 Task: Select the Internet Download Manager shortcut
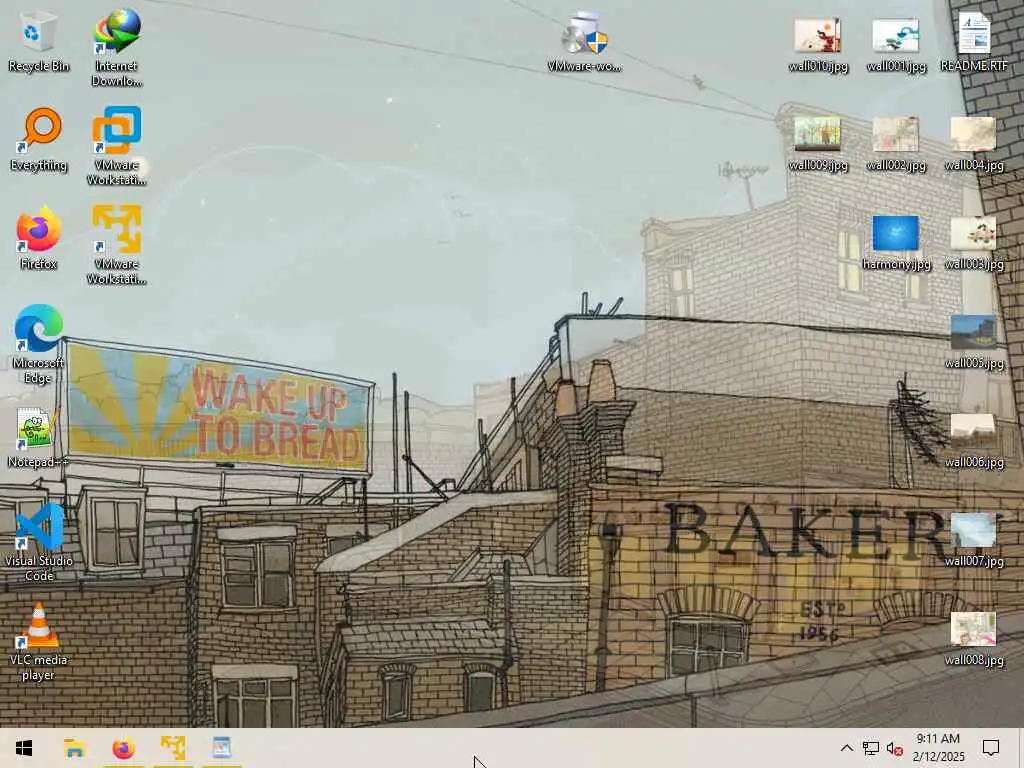(117, 48)
